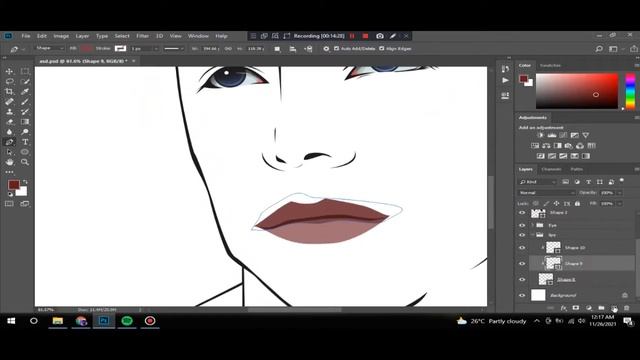
Task: Select the Zoom tool
Action: (25, 162)
